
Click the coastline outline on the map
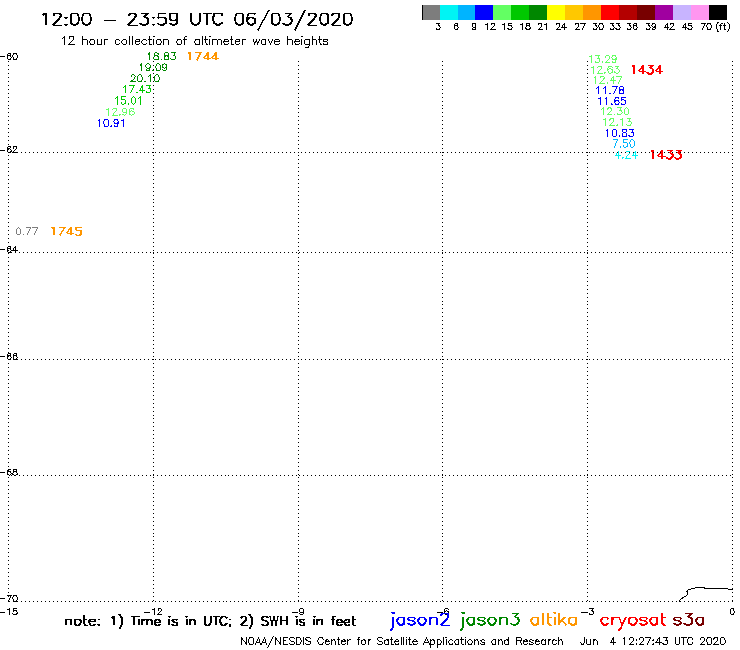[706, 594]
